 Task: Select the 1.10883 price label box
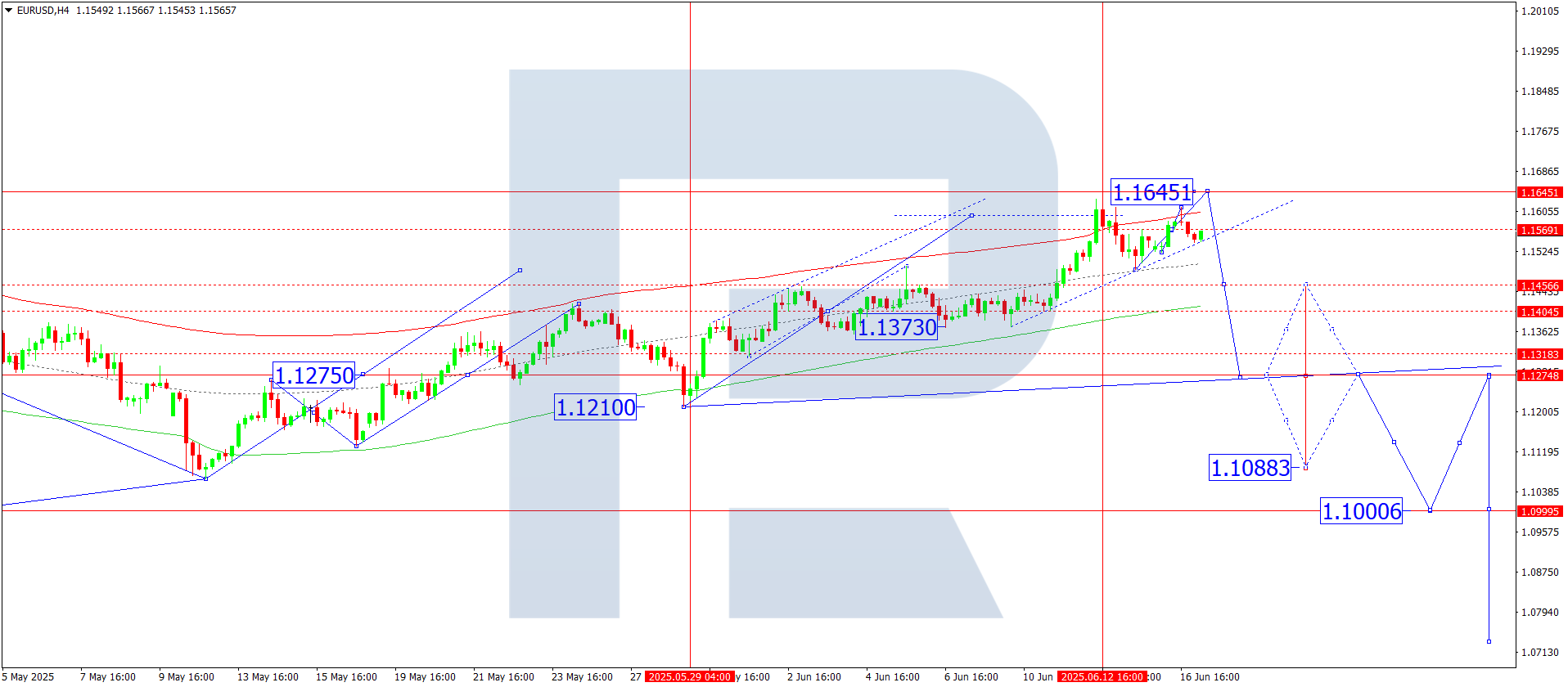click(1250, 468)
